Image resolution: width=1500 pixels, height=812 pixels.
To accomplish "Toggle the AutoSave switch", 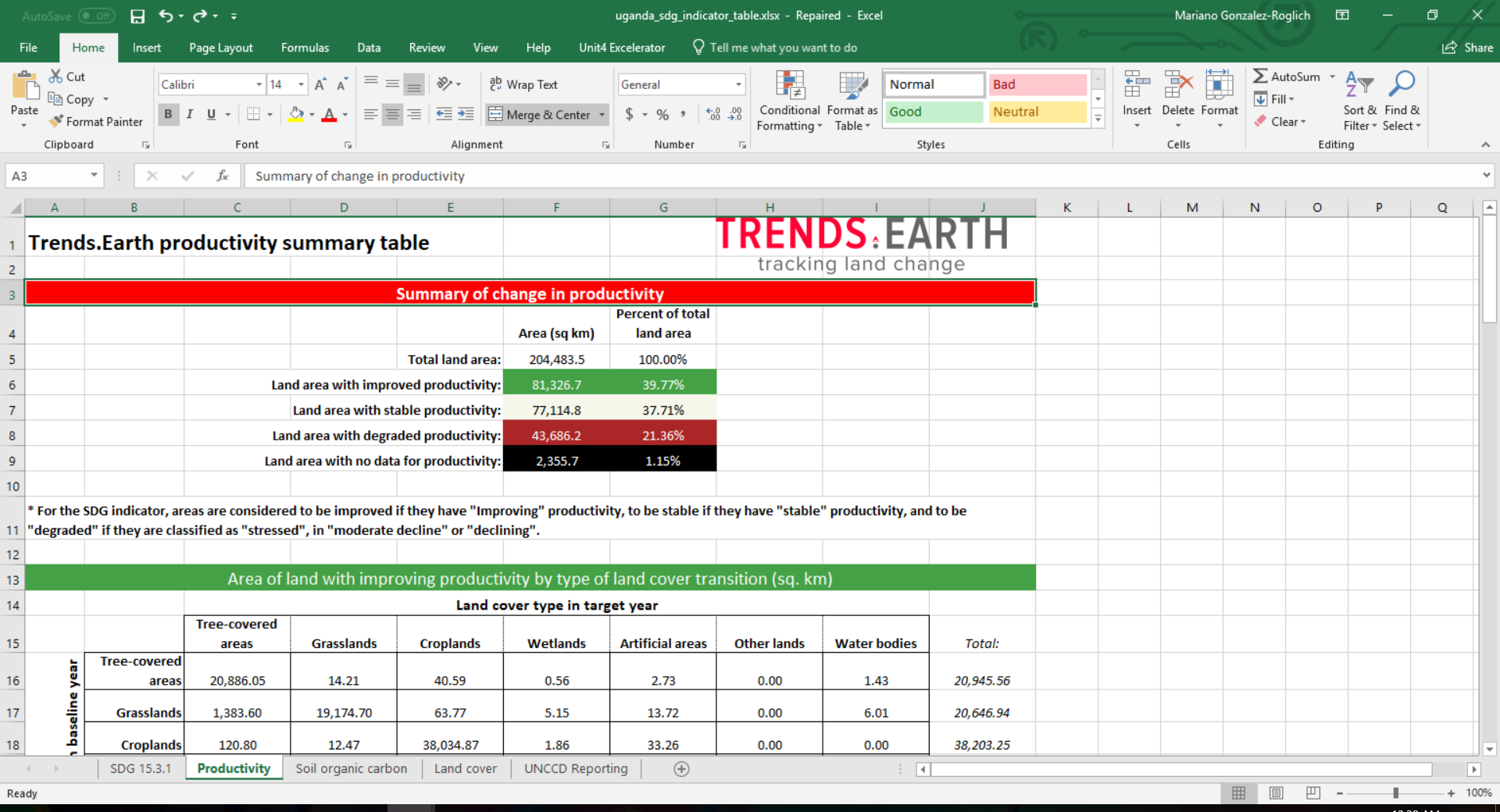I will coord(96,16).
